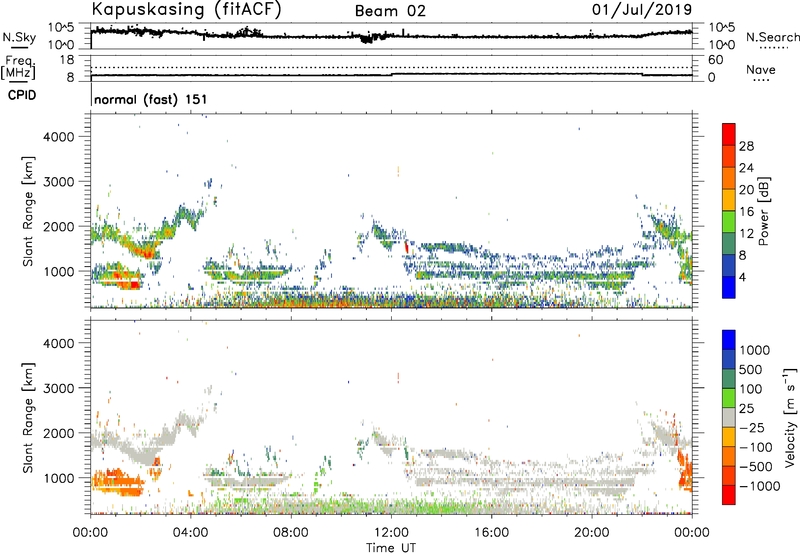Click the 'N.Search' legend label
Screen dimensions: 800x554
pyautogui.click(x=772, y=37)
